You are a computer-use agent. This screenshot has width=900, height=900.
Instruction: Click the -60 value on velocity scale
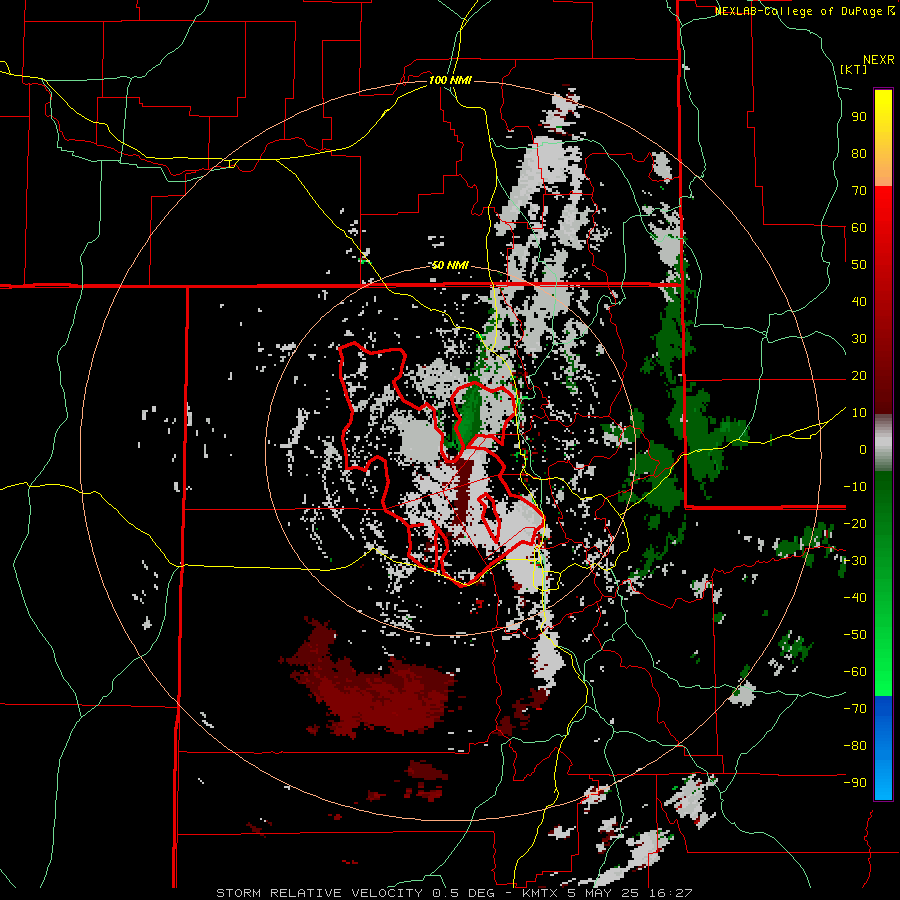pyautogui.click(x=855, y=672)
